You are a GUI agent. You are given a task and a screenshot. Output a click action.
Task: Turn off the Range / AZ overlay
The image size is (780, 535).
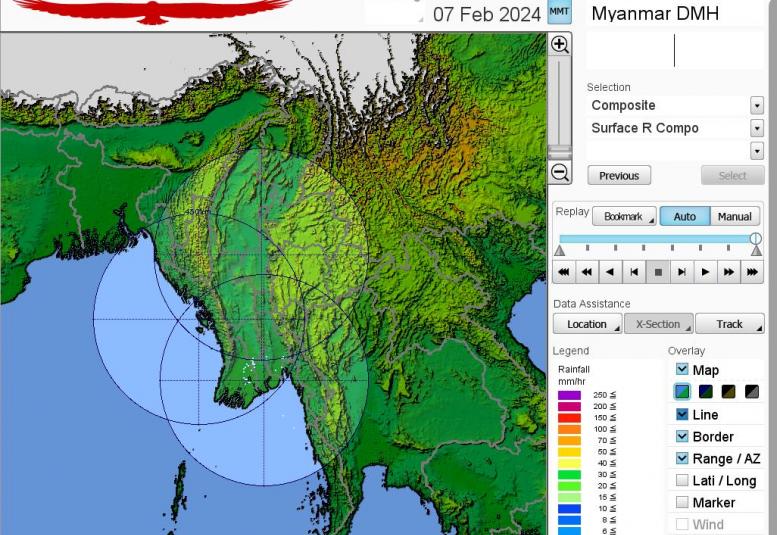(x=682, y=459)
